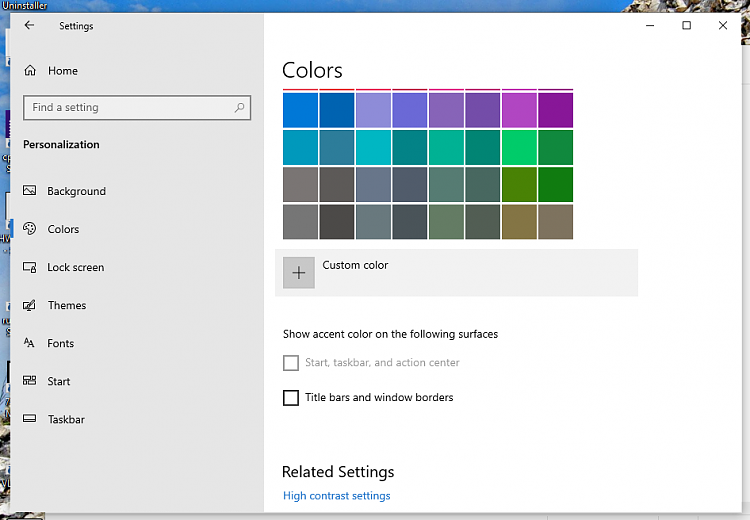Viewport: 750px width, 520px height.
Task: Select the tan-brown swatch ending last row
Action: point(555,222)
